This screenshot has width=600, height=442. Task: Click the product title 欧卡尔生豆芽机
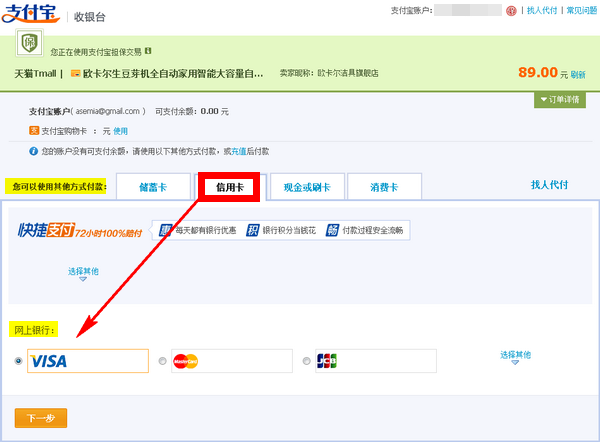click(x=173, y=73)
